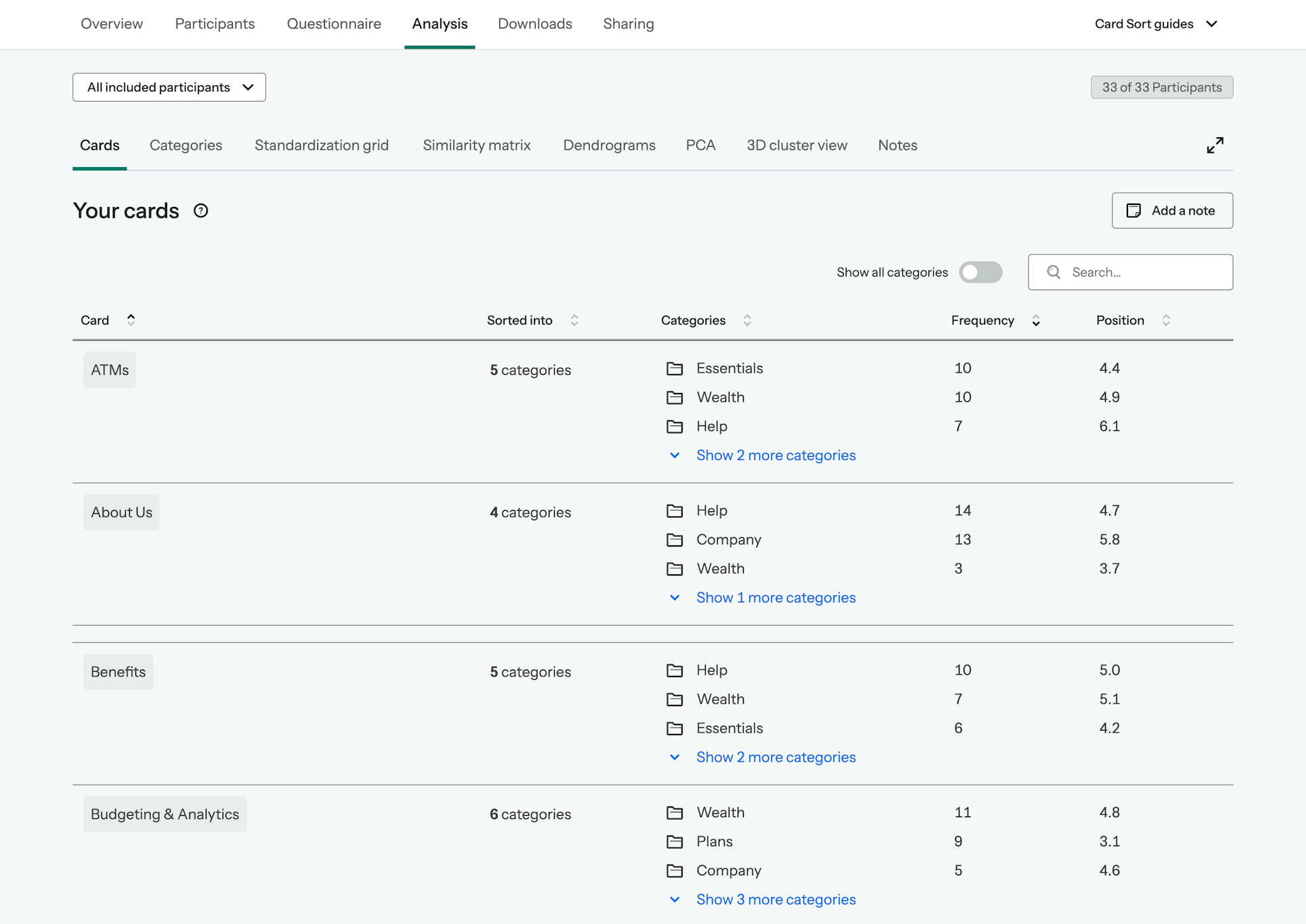Screen dimensions: 1306x924
Task: Click the sort arrows on Card column
Action: coord(131,319)
